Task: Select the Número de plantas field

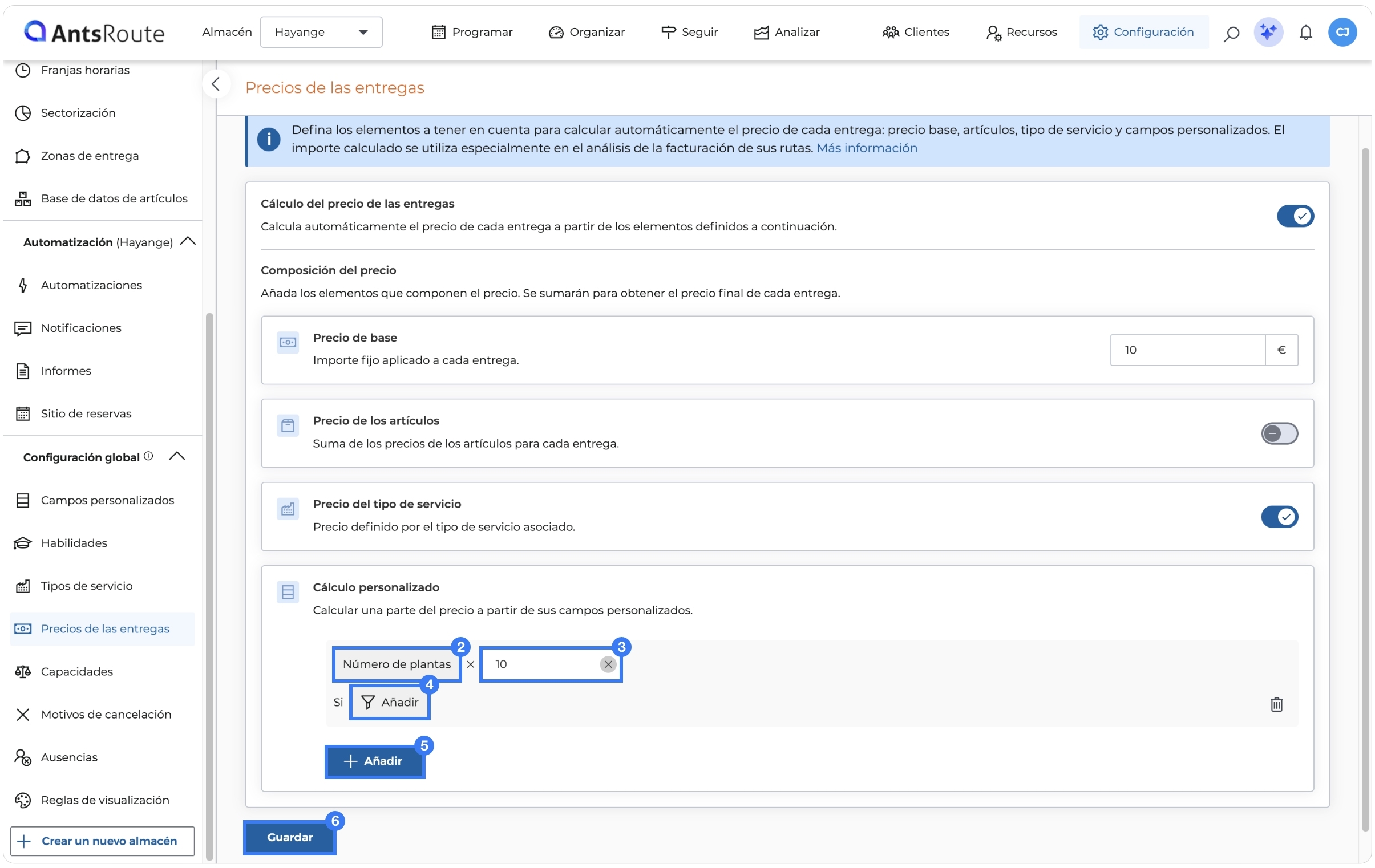Action: point(397,664)
